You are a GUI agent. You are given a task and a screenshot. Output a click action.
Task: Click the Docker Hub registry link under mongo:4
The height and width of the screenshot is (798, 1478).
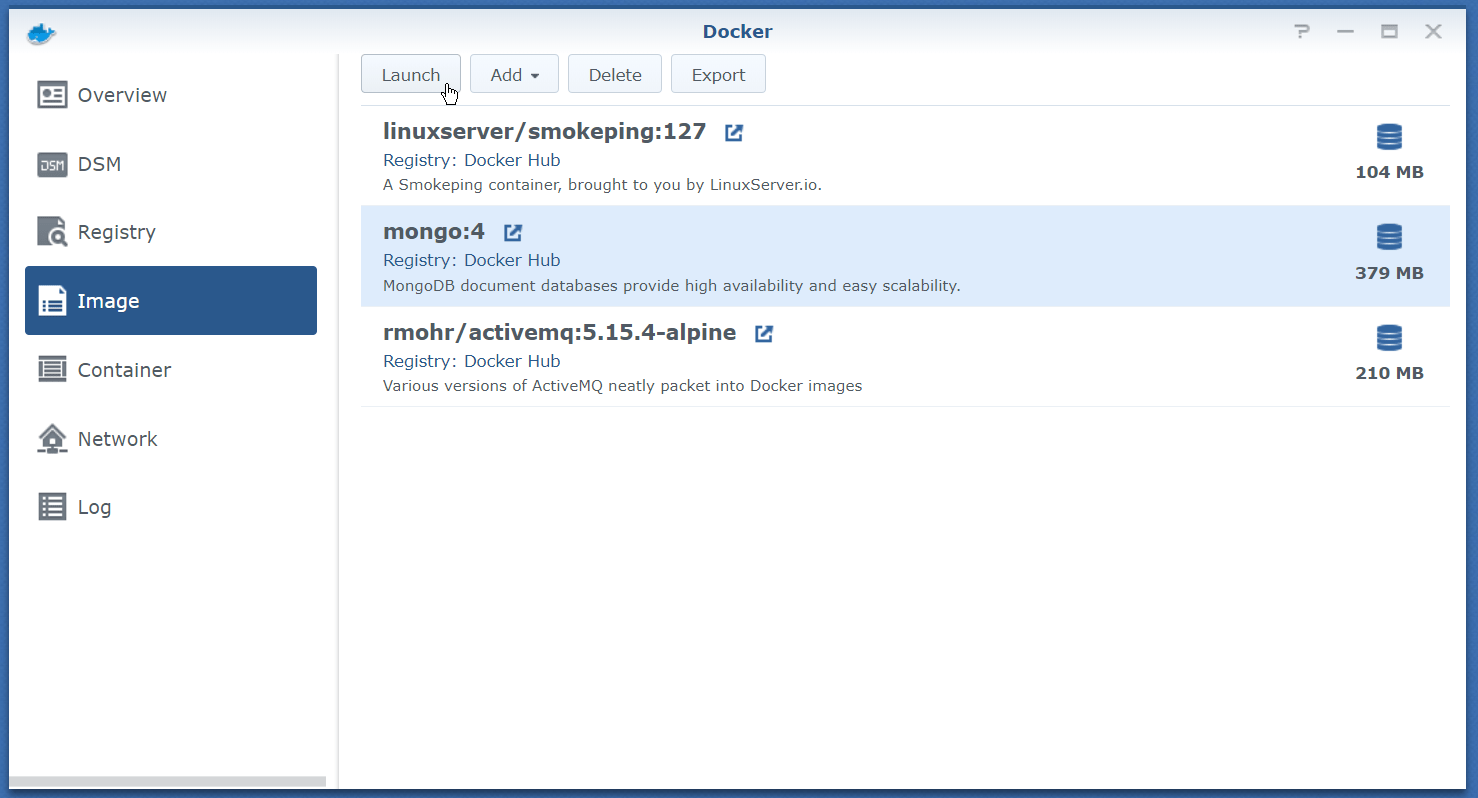pyautogui.click(x=512, y=260)
